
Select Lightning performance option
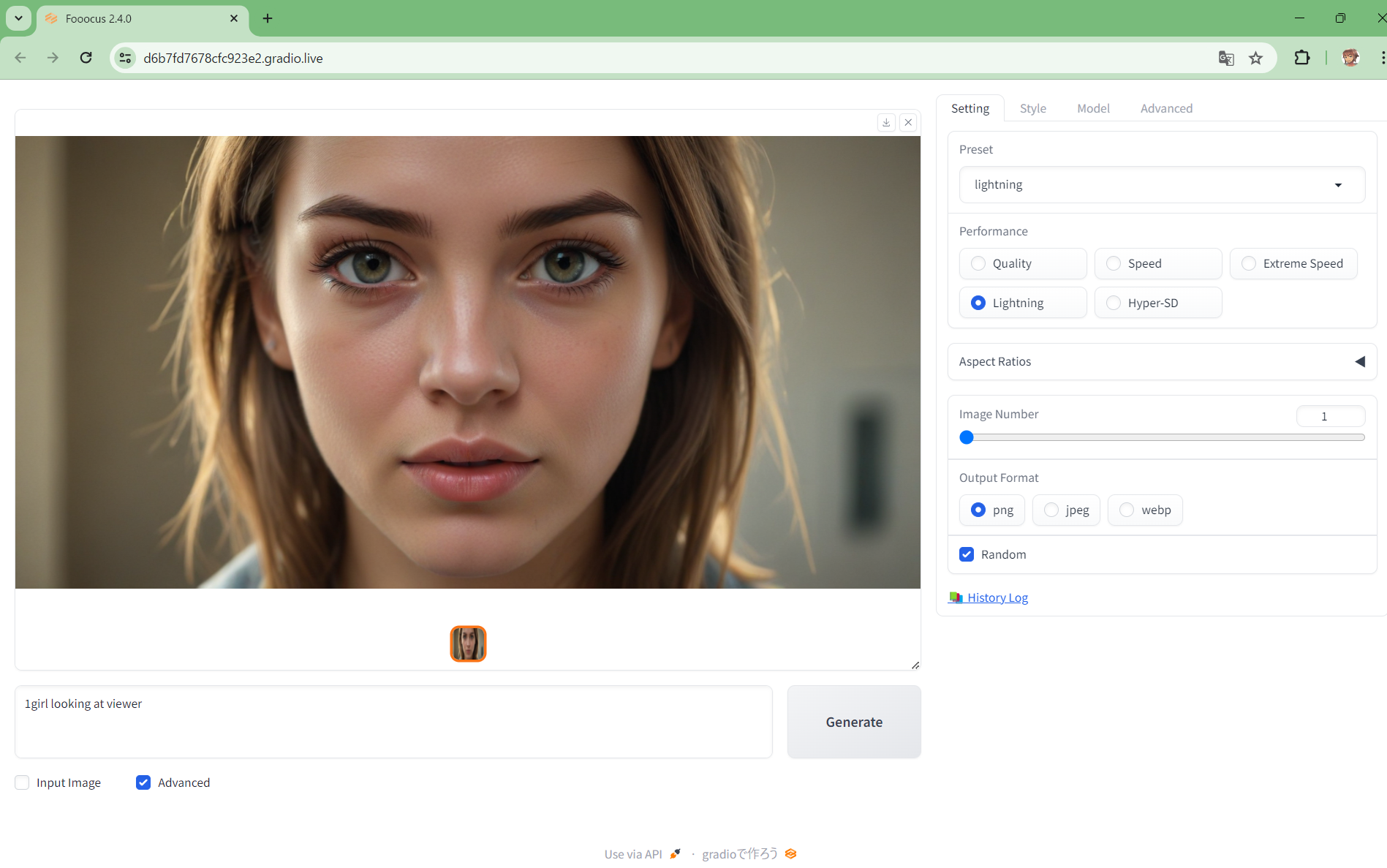pyautogui.click(x=1023, y=303)
